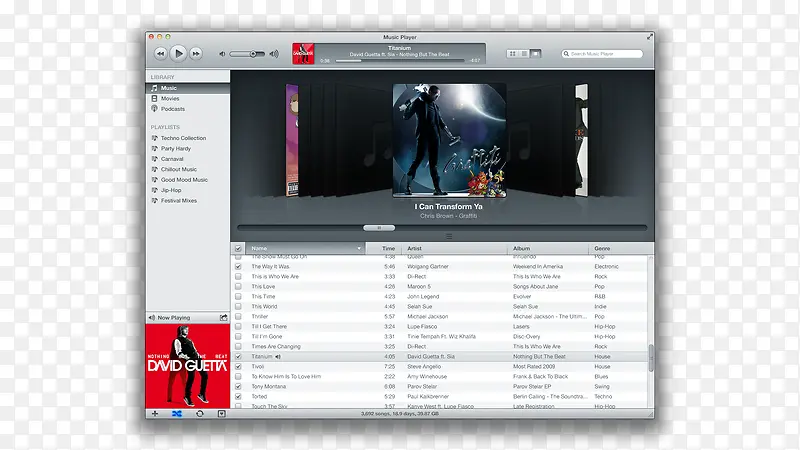Click the Music Player window title
Viewport: 800px width, 450px height.
(x=400, y=37)
